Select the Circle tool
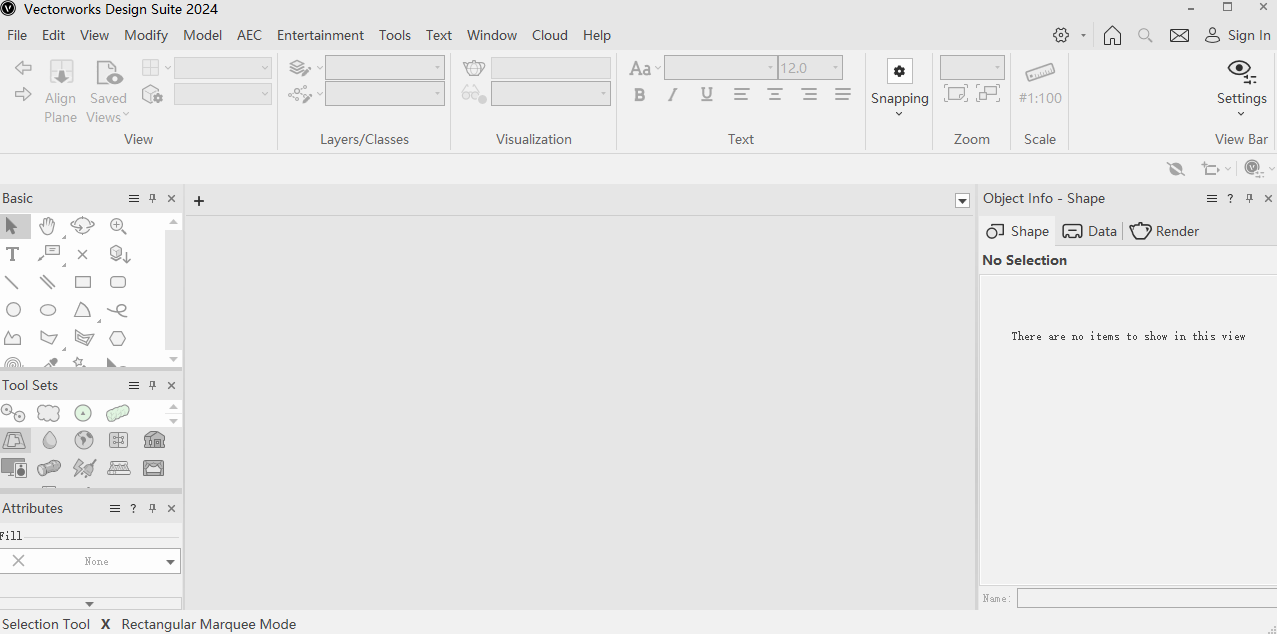 click(x=13, y=310)
